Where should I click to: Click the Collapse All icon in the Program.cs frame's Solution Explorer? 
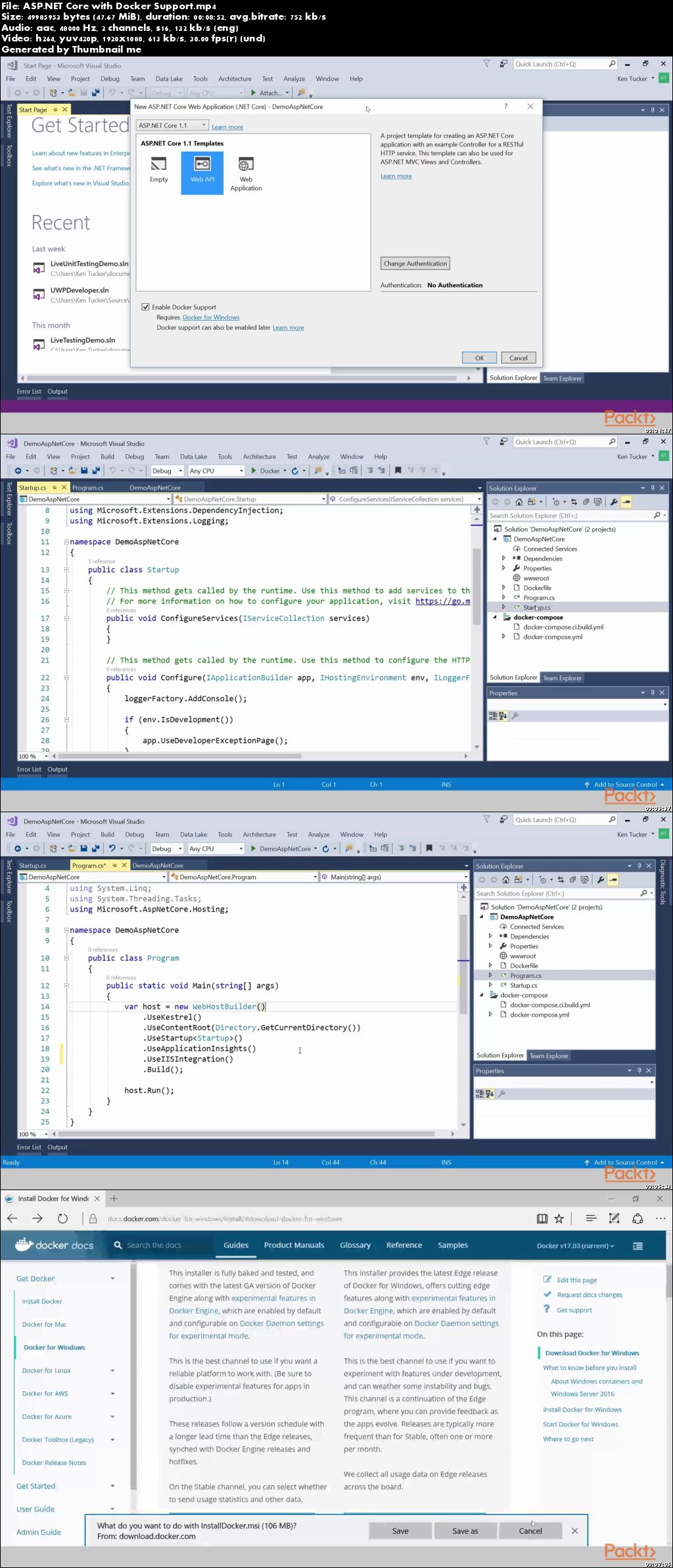coord(572,880)
